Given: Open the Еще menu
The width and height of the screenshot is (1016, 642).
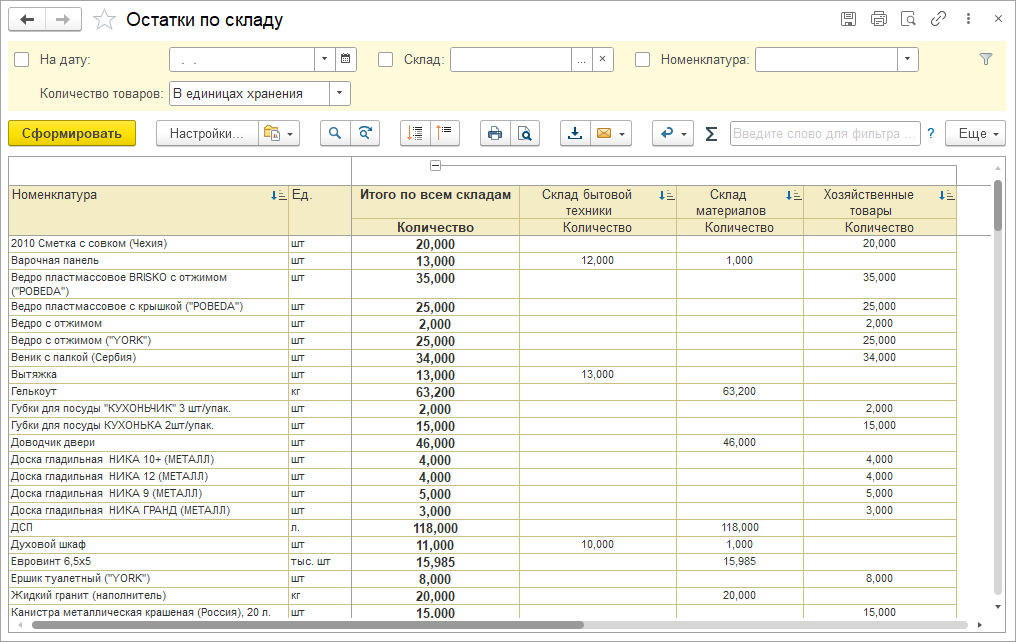Looking at the screenshot, I should pos(974,134).
